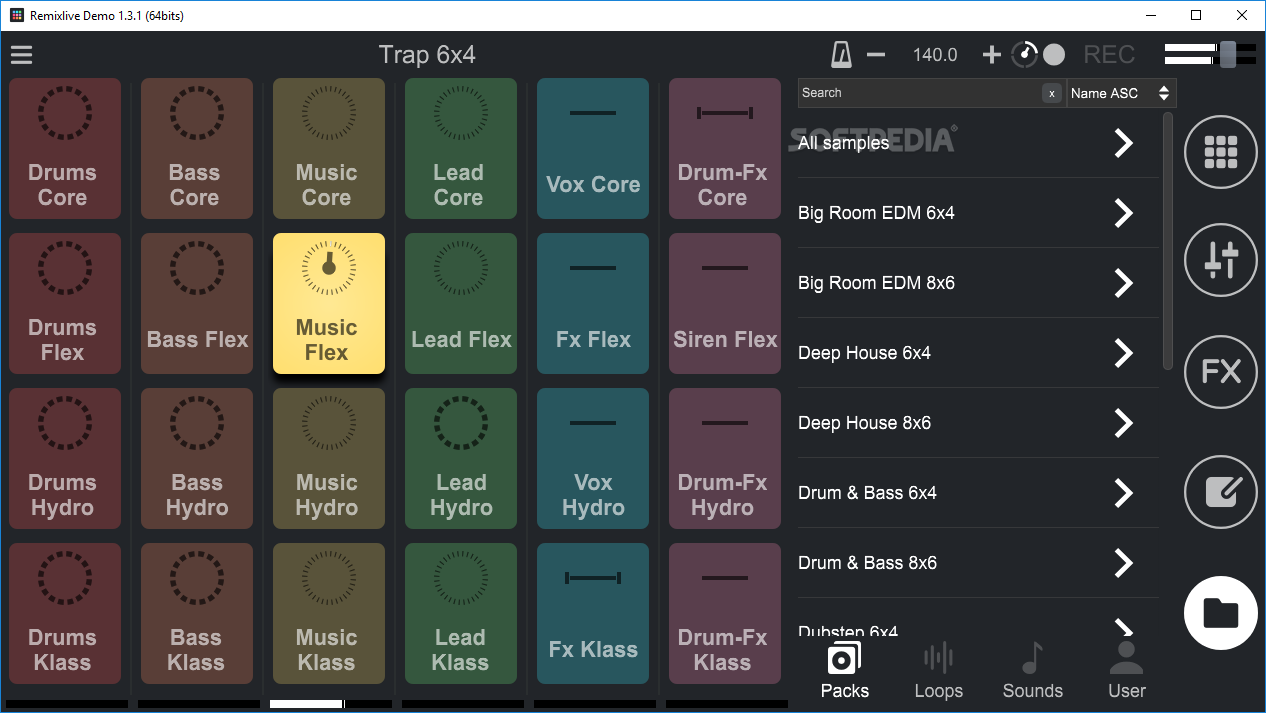
Task: Trigger the Lead Hydro pad
Action: click(x=461, y=459)
